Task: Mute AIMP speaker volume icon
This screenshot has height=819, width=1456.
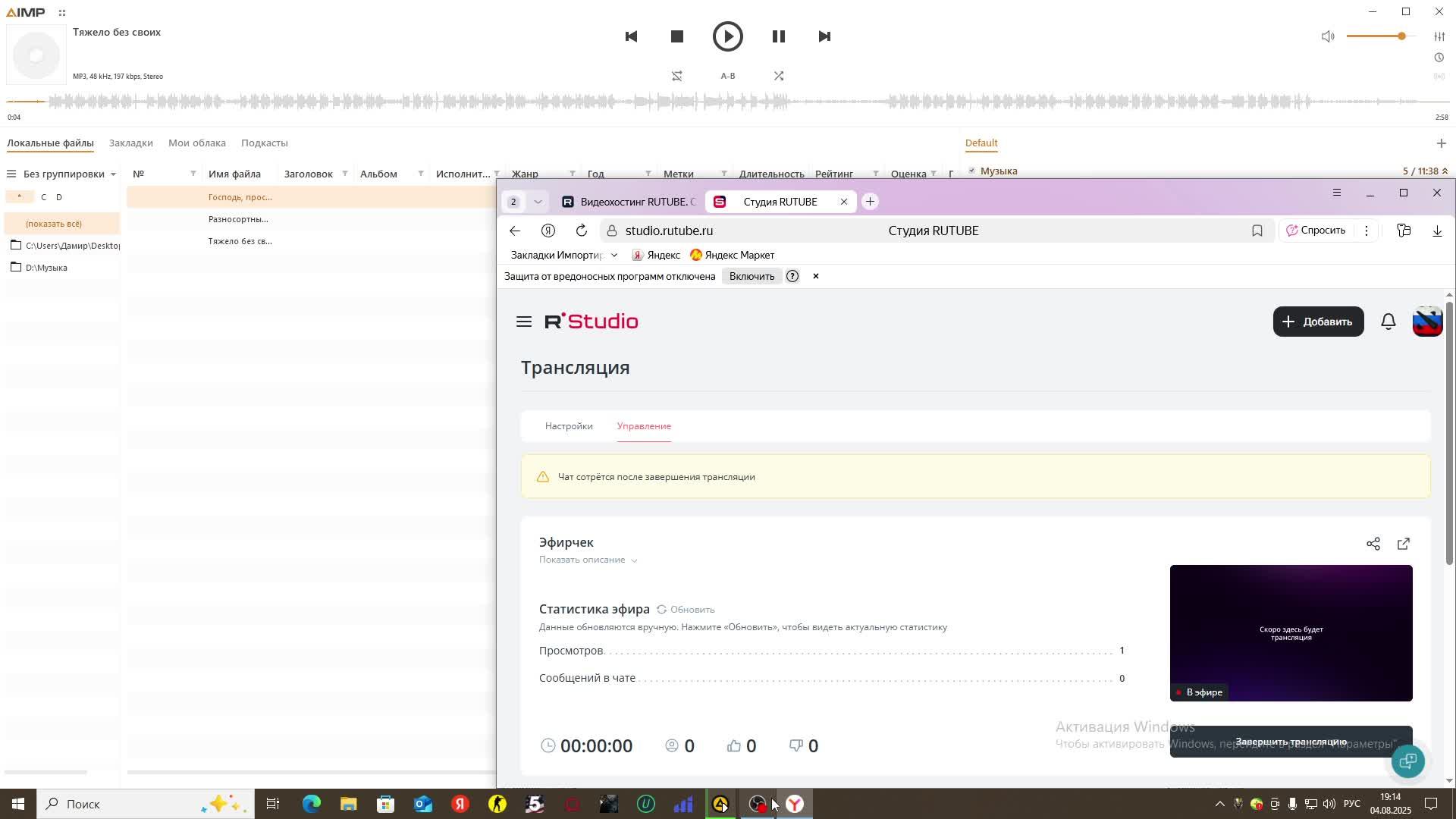Action: (1328, 36)
